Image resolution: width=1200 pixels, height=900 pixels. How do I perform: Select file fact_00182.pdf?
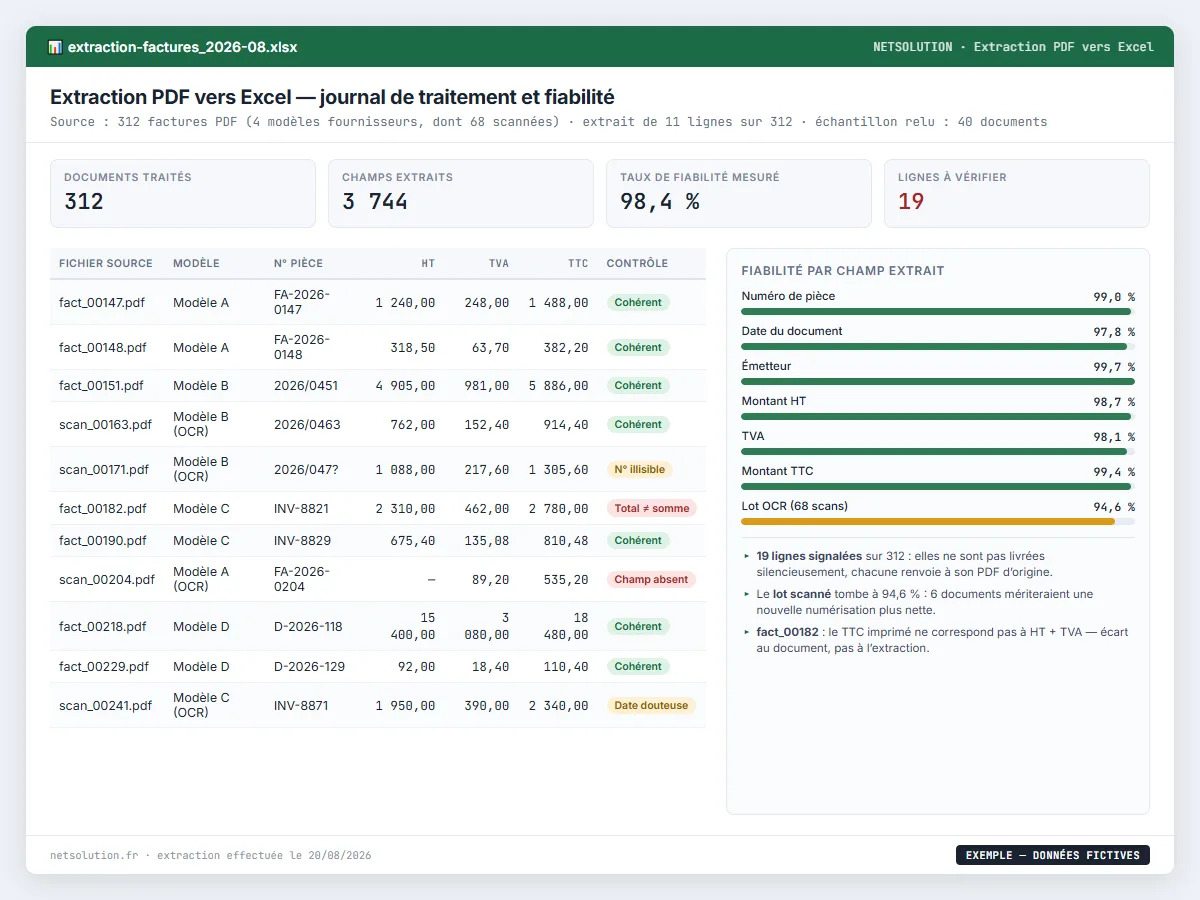point(102,508)
